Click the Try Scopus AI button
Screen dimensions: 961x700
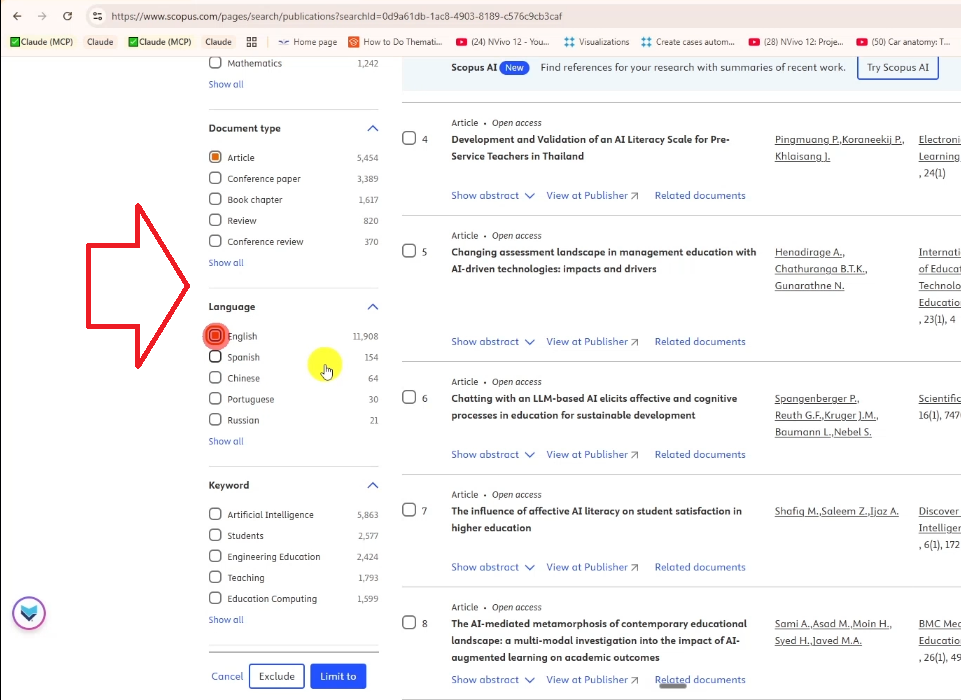coord(897,67)
